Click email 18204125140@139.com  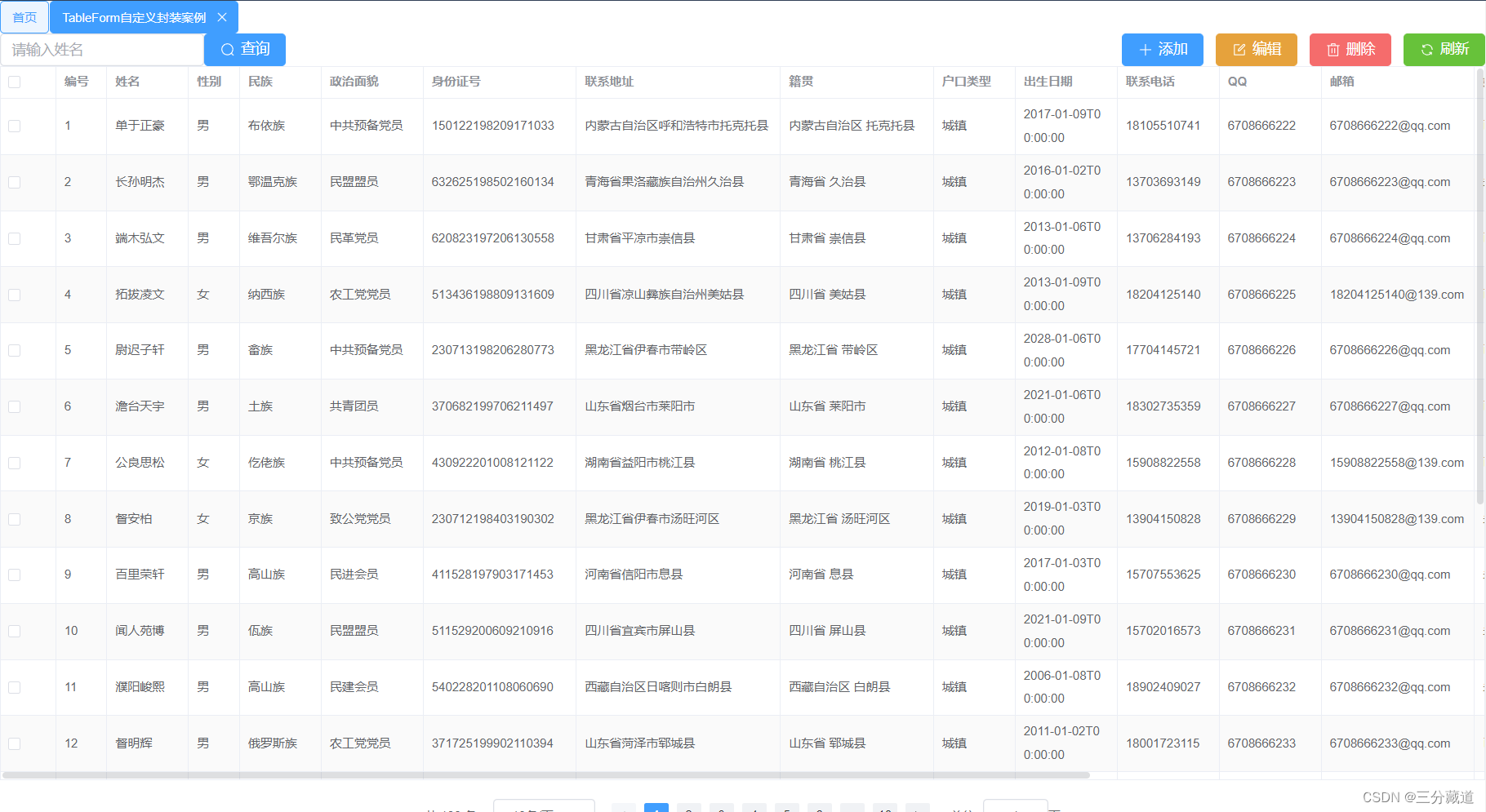pos(1397,295)
